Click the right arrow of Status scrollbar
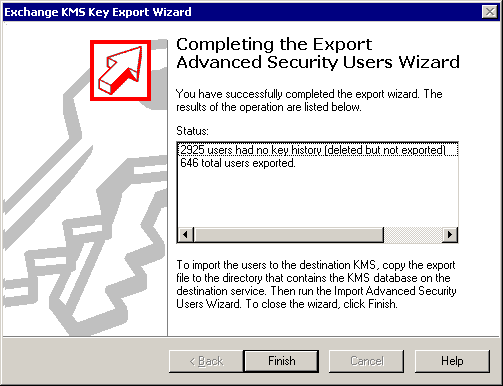Image resolution: width=503 pixels, height=386 pixels. click(450, 234)
